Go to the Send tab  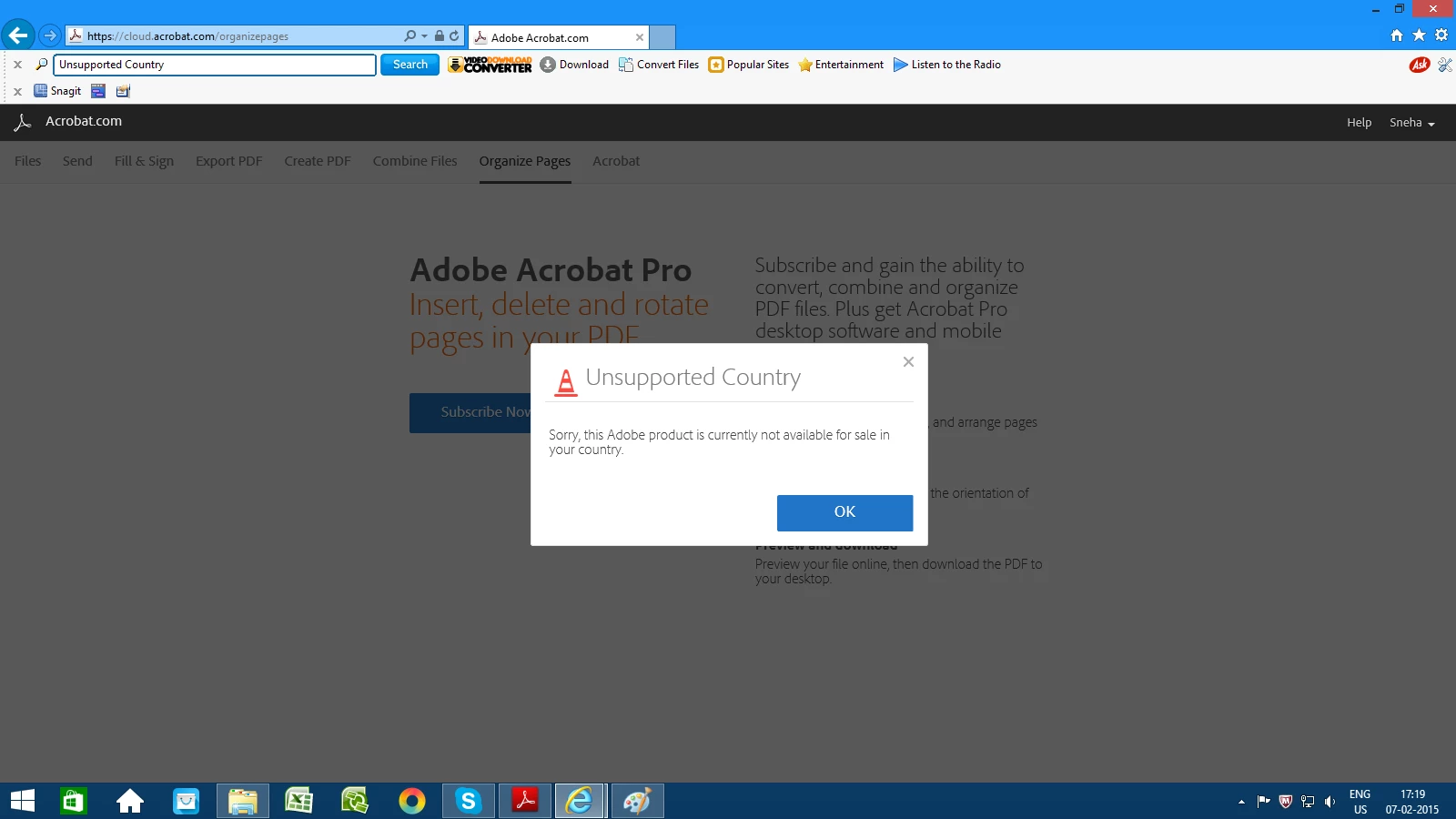pyautogui.click(x=77, y=161)
